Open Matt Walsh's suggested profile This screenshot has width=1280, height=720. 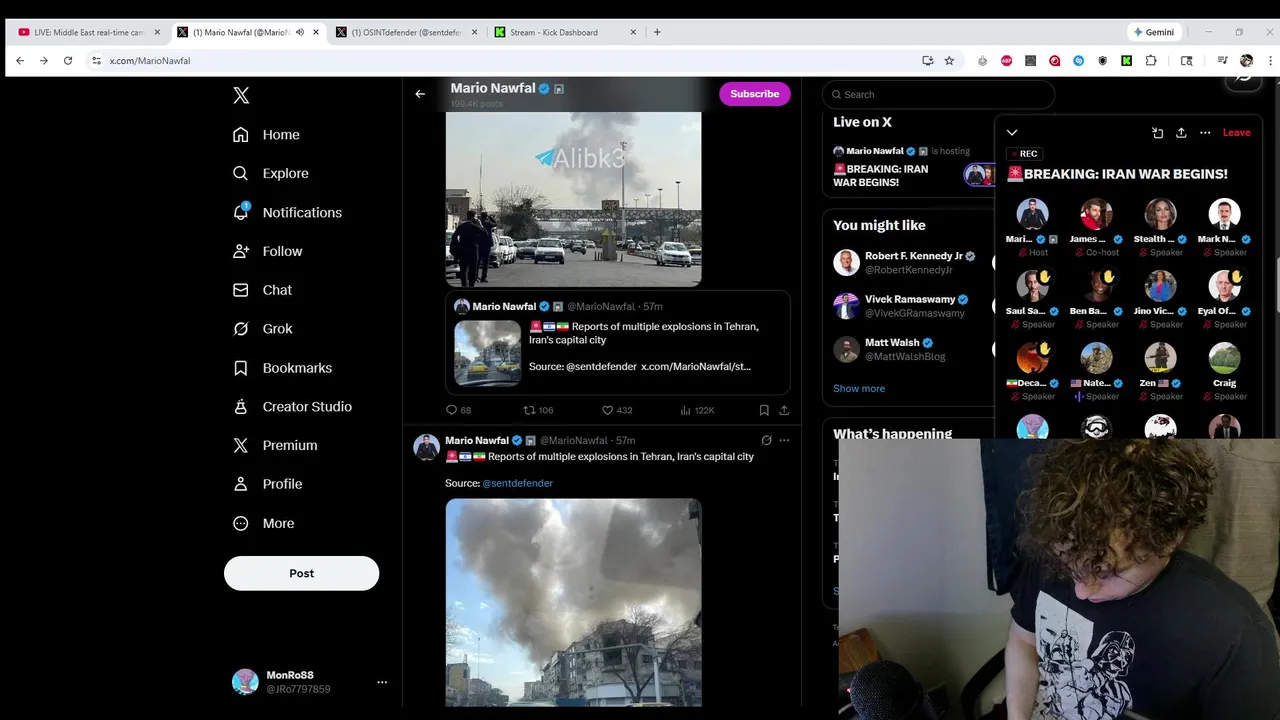click(x=913, y=349)
